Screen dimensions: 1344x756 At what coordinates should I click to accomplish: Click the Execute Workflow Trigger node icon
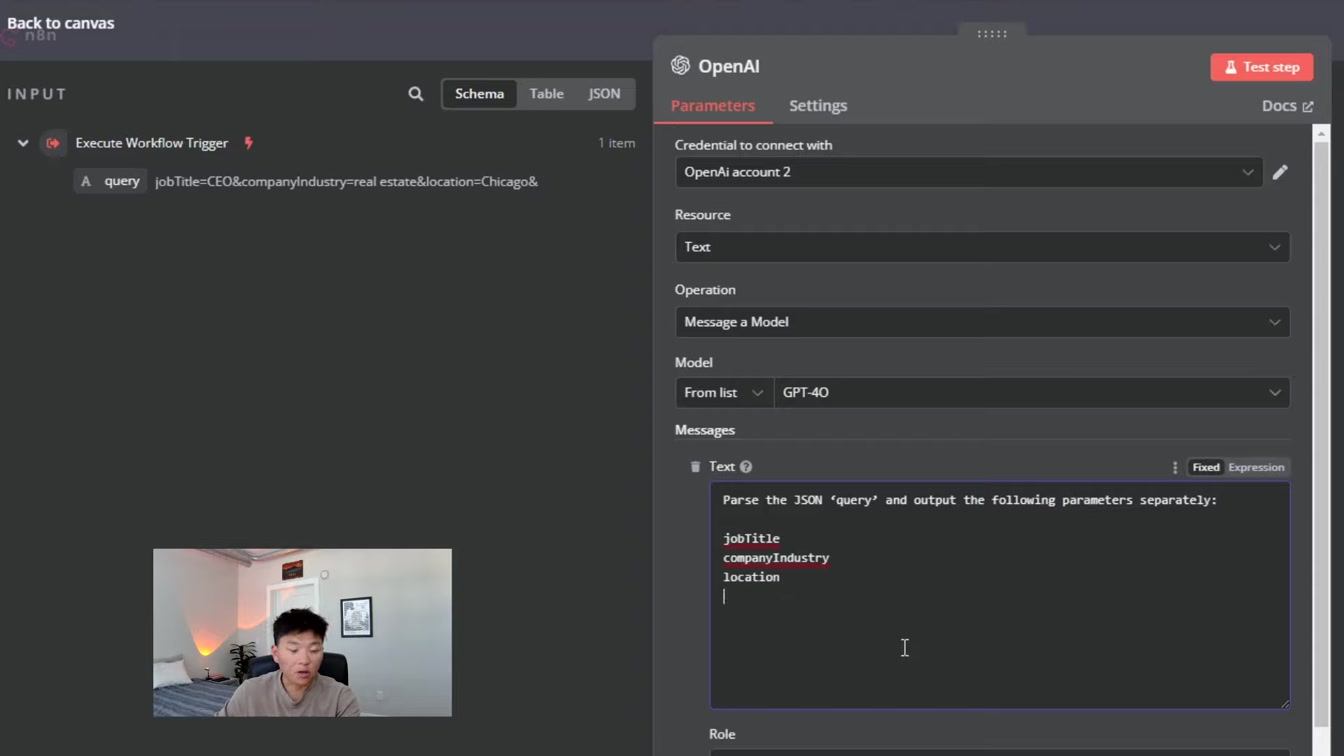pyautogui.click(x=53, y=143)
